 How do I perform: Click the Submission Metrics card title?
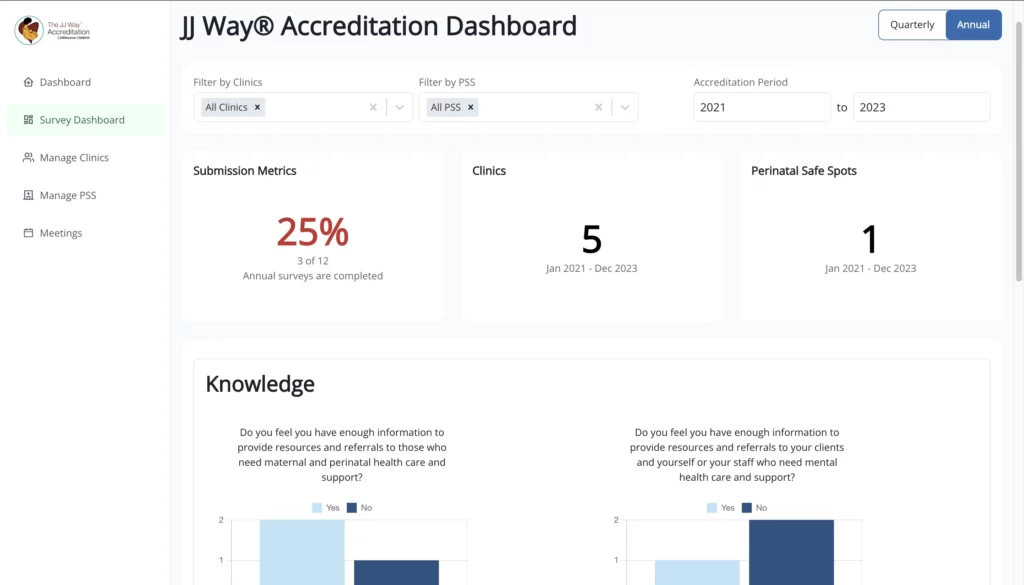(245, 170)
